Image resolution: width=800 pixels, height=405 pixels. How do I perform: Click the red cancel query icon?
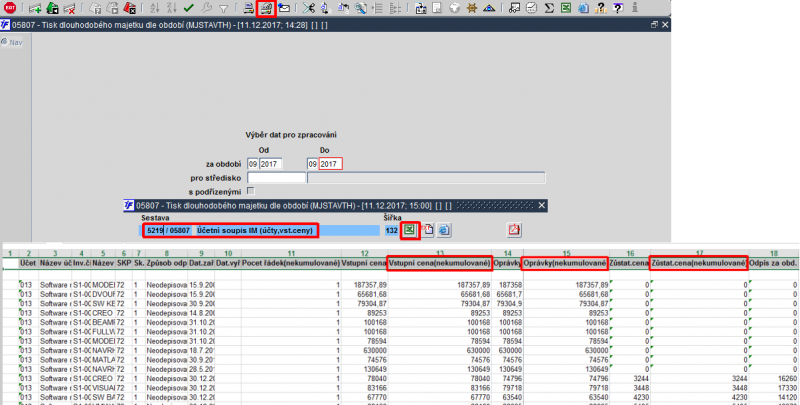130,8
